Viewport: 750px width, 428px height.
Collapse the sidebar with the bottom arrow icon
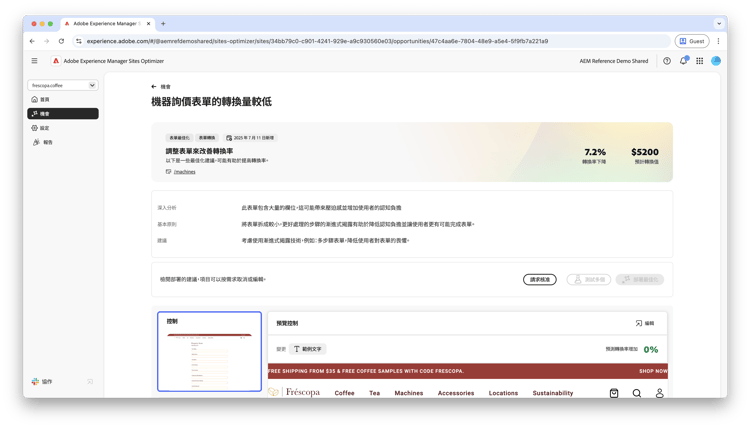pos(90,382)
